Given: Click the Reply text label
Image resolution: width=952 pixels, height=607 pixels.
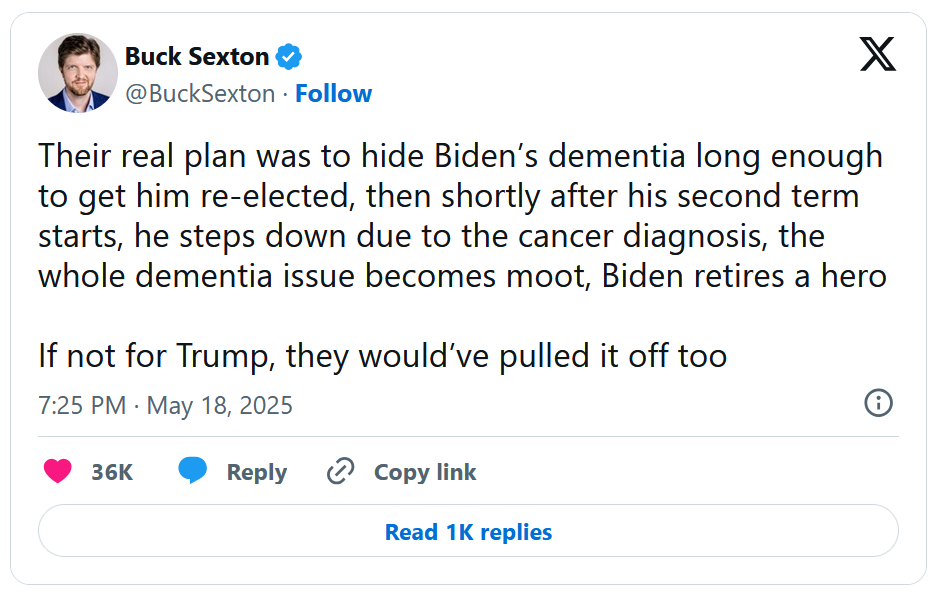Looking at the screenshot, I should point(257,472).
